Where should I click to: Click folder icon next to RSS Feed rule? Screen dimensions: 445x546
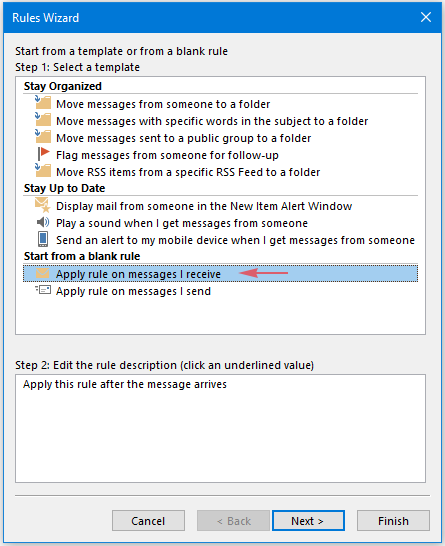(x=43, y=171)
